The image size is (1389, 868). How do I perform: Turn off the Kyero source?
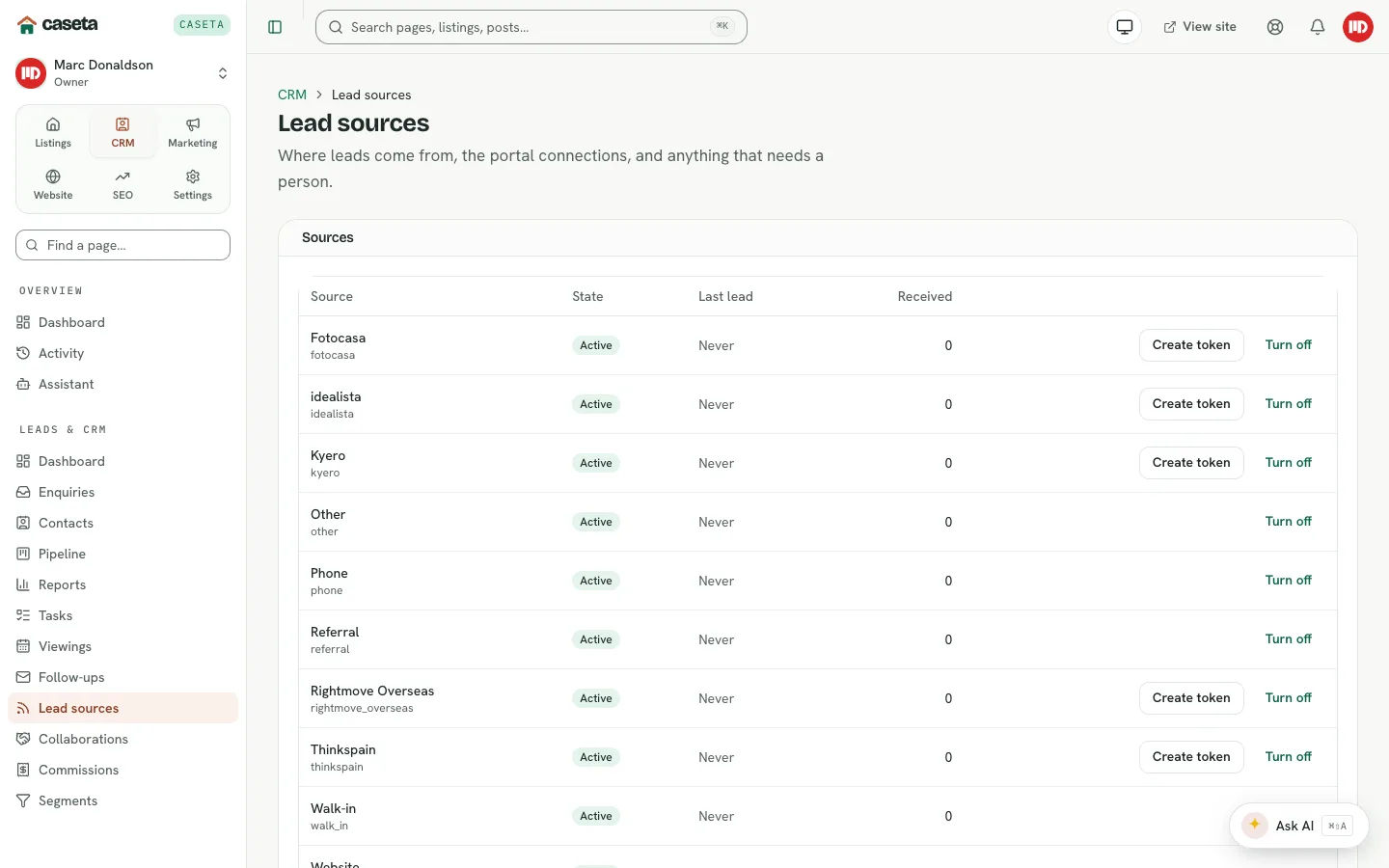click(x=1289, y=463)
